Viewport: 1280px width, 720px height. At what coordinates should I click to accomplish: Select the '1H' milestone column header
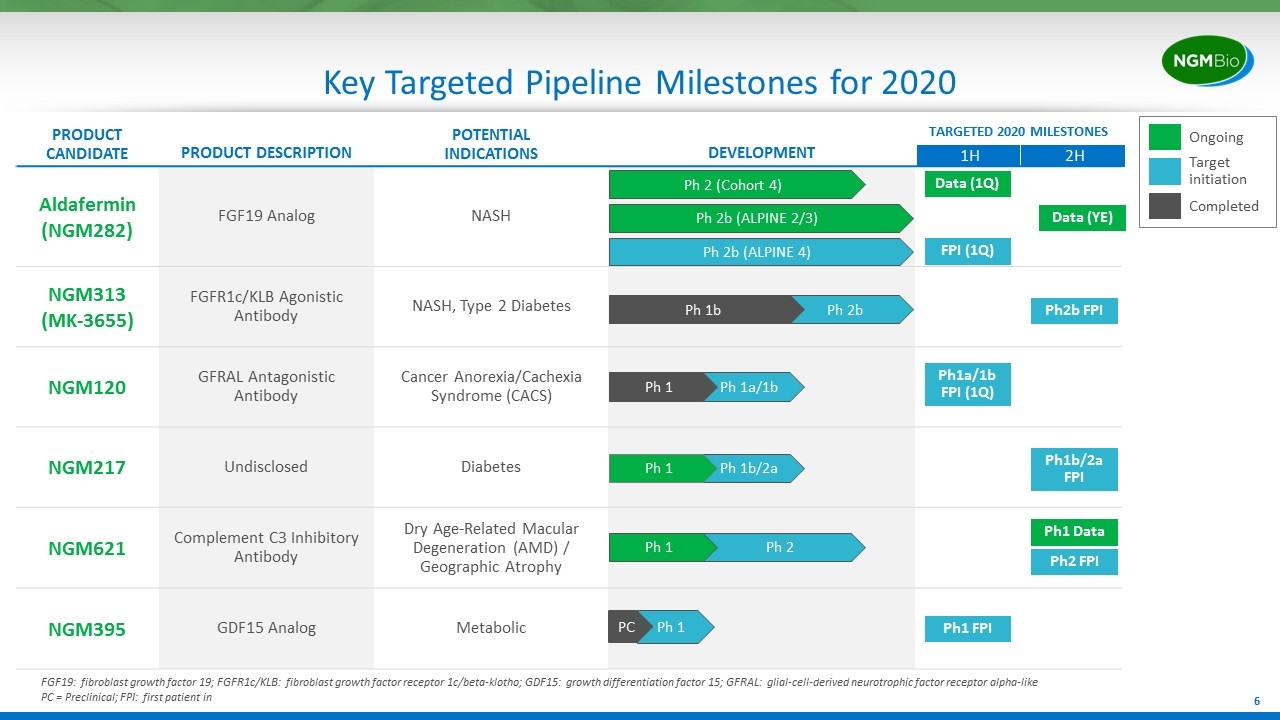[x=969, y=156]
